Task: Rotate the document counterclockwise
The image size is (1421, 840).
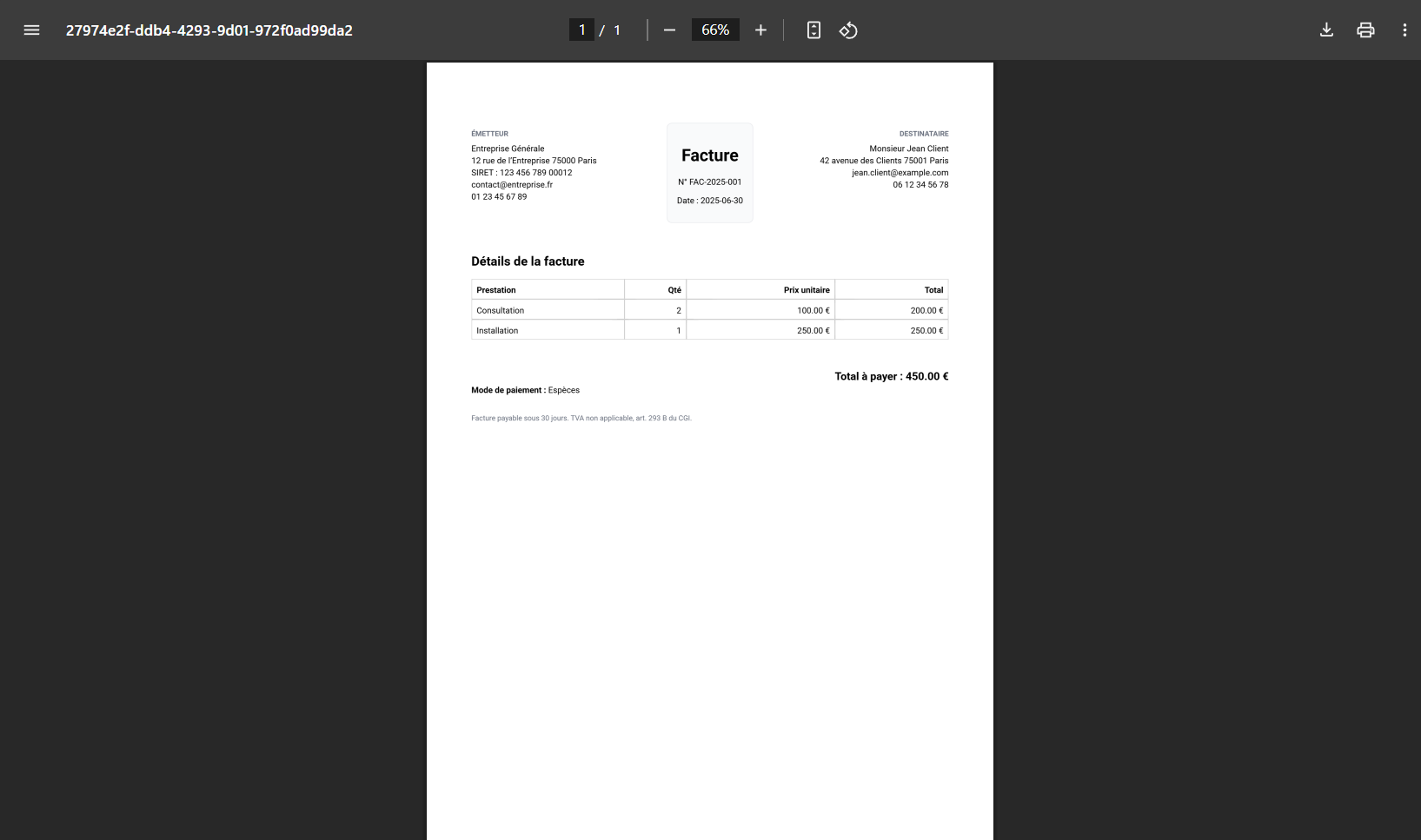Action: (848, 30)
